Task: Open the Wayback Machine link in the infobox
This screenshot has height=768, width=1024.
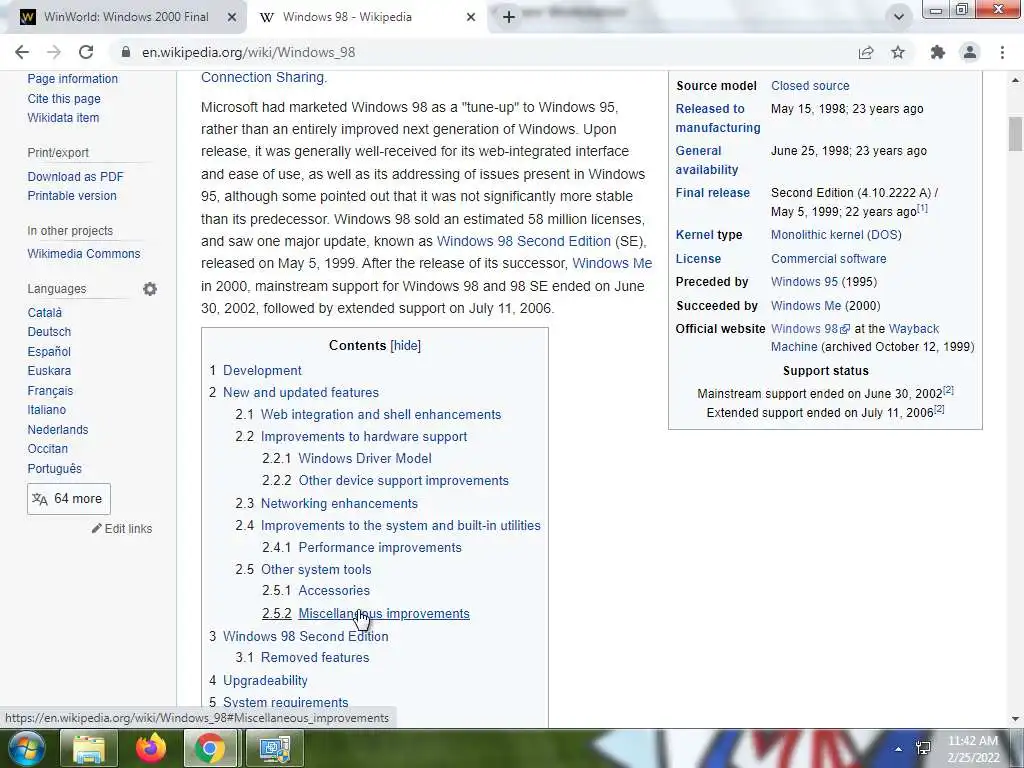Action: (913, 328)
